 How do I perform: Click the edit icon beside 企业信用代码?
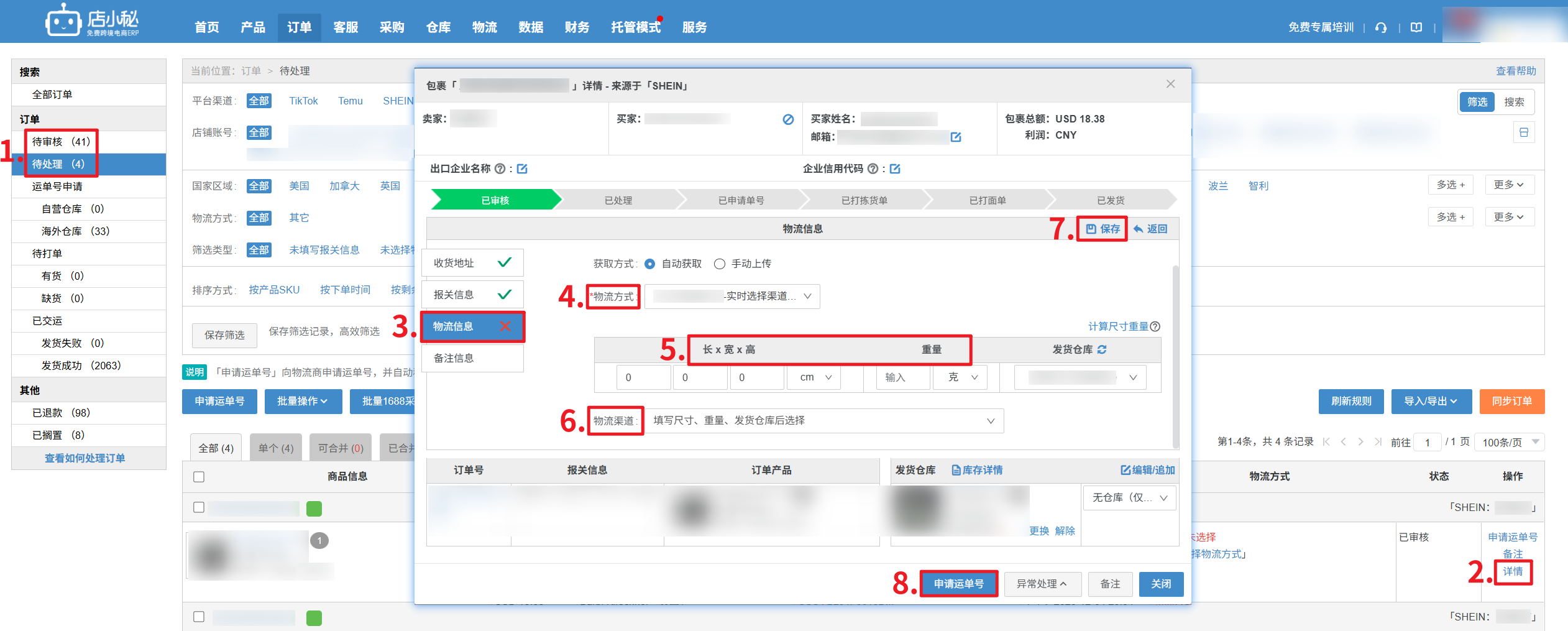click(x=895, y=169)
